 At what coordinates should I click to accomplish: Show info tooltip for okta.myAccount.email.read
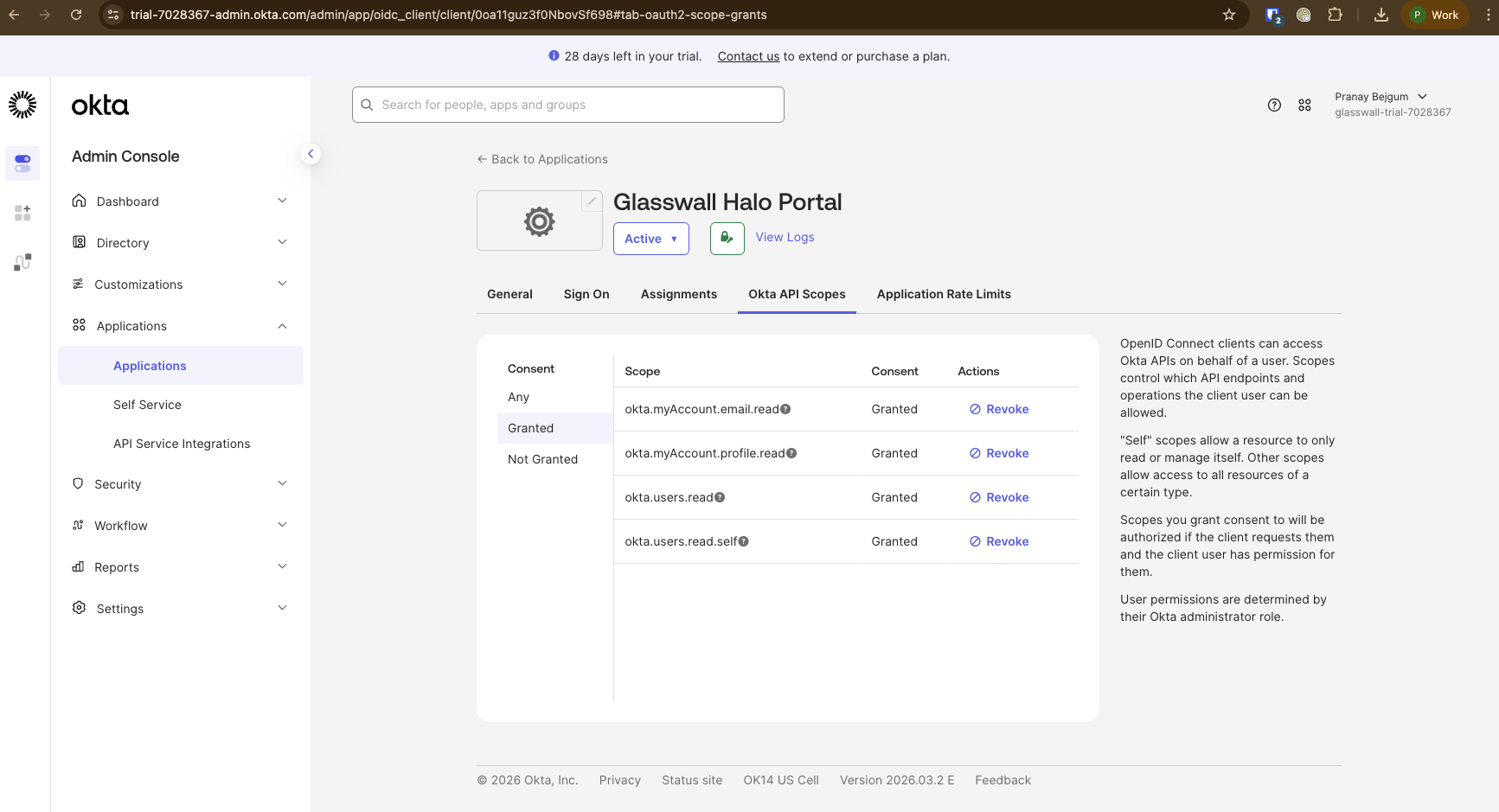tap(785, 409)
